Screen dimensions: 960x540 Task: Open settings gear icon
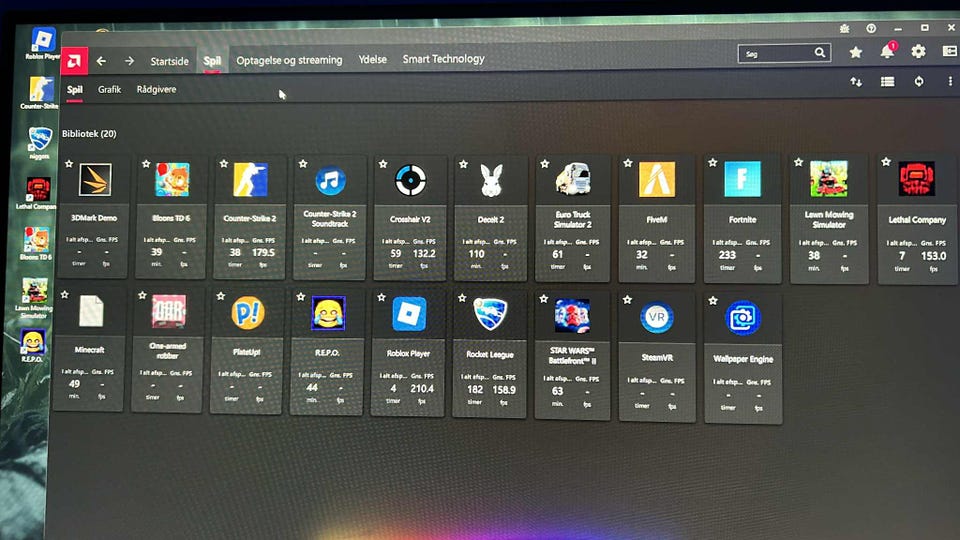[x=918, y=51]
